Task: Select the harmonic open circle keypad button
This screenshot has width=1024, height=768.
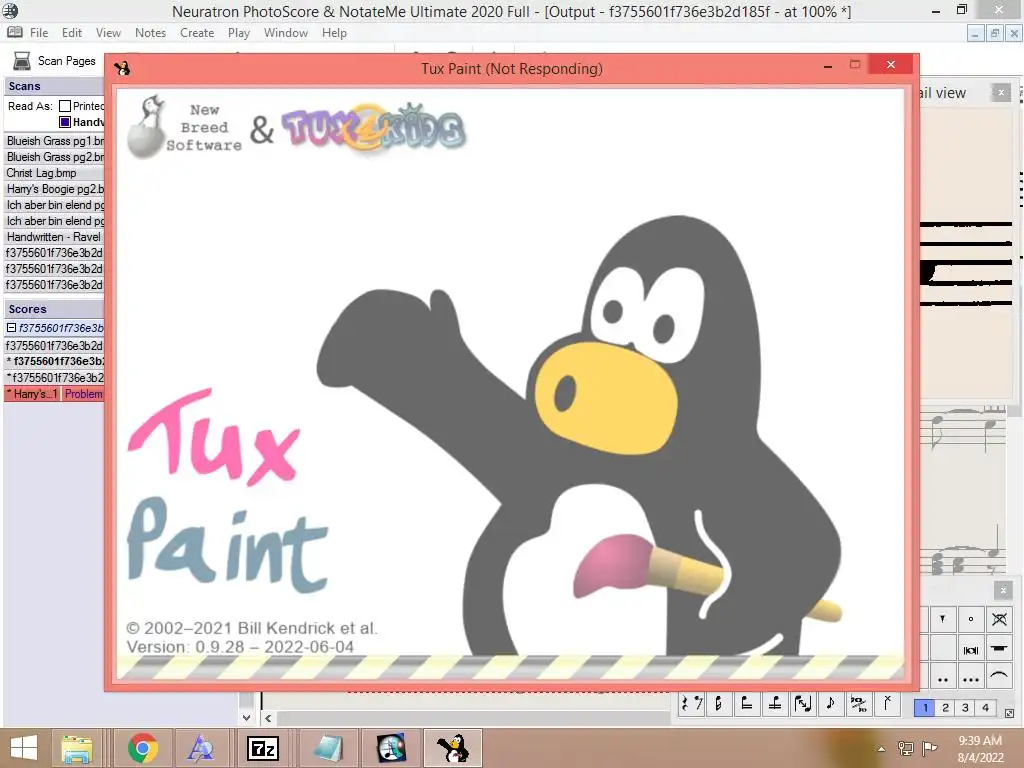Action: (970, 618)
